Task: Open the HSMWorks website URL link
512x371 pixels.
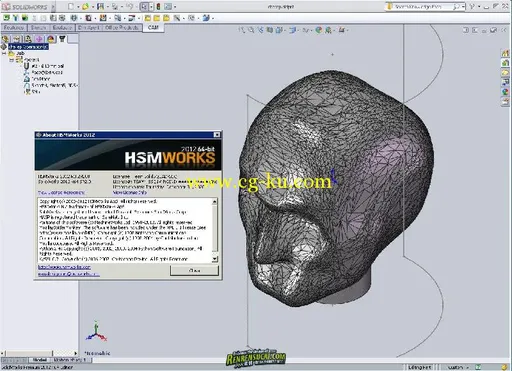Action: point(64,267)
